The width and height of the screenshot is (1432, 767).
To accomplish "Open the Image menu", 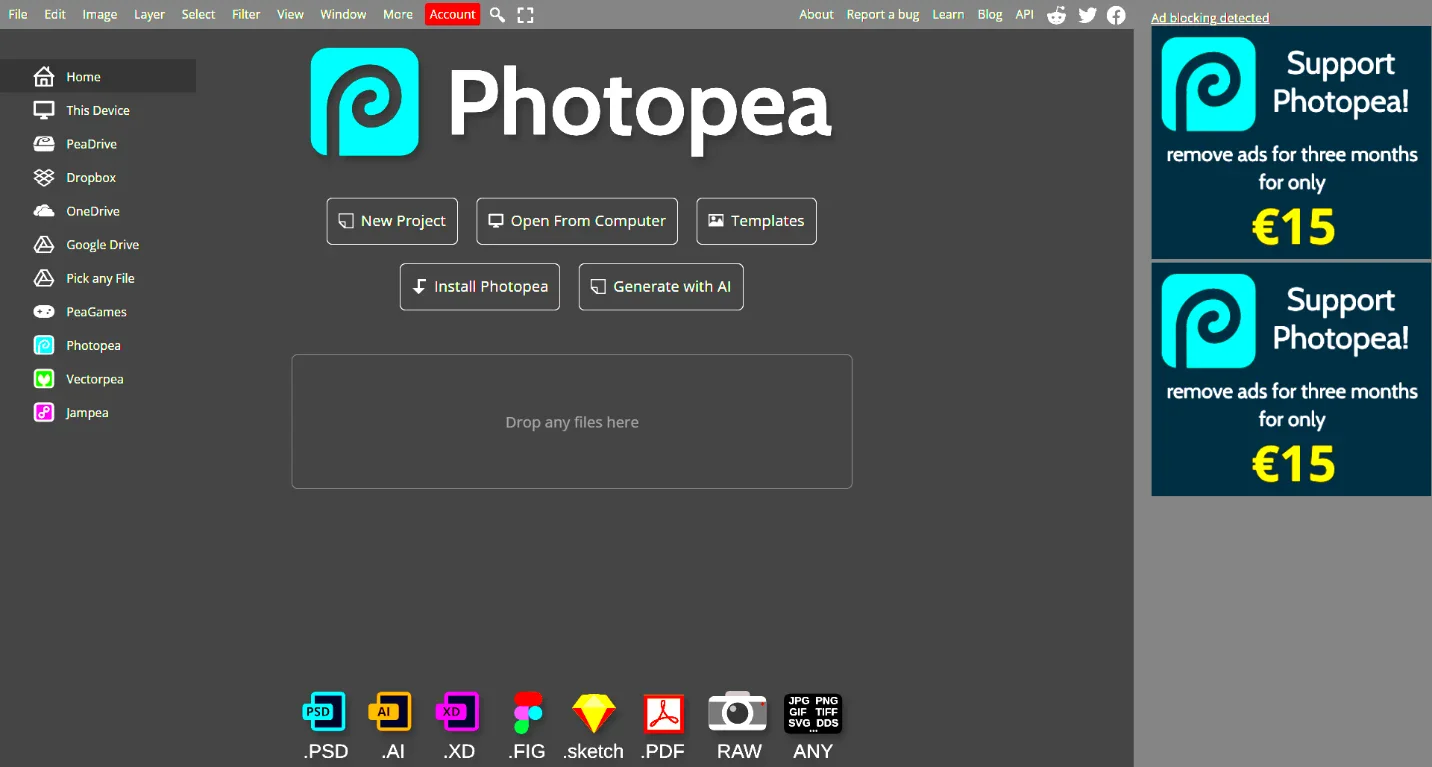I will (x=100, y=15).
